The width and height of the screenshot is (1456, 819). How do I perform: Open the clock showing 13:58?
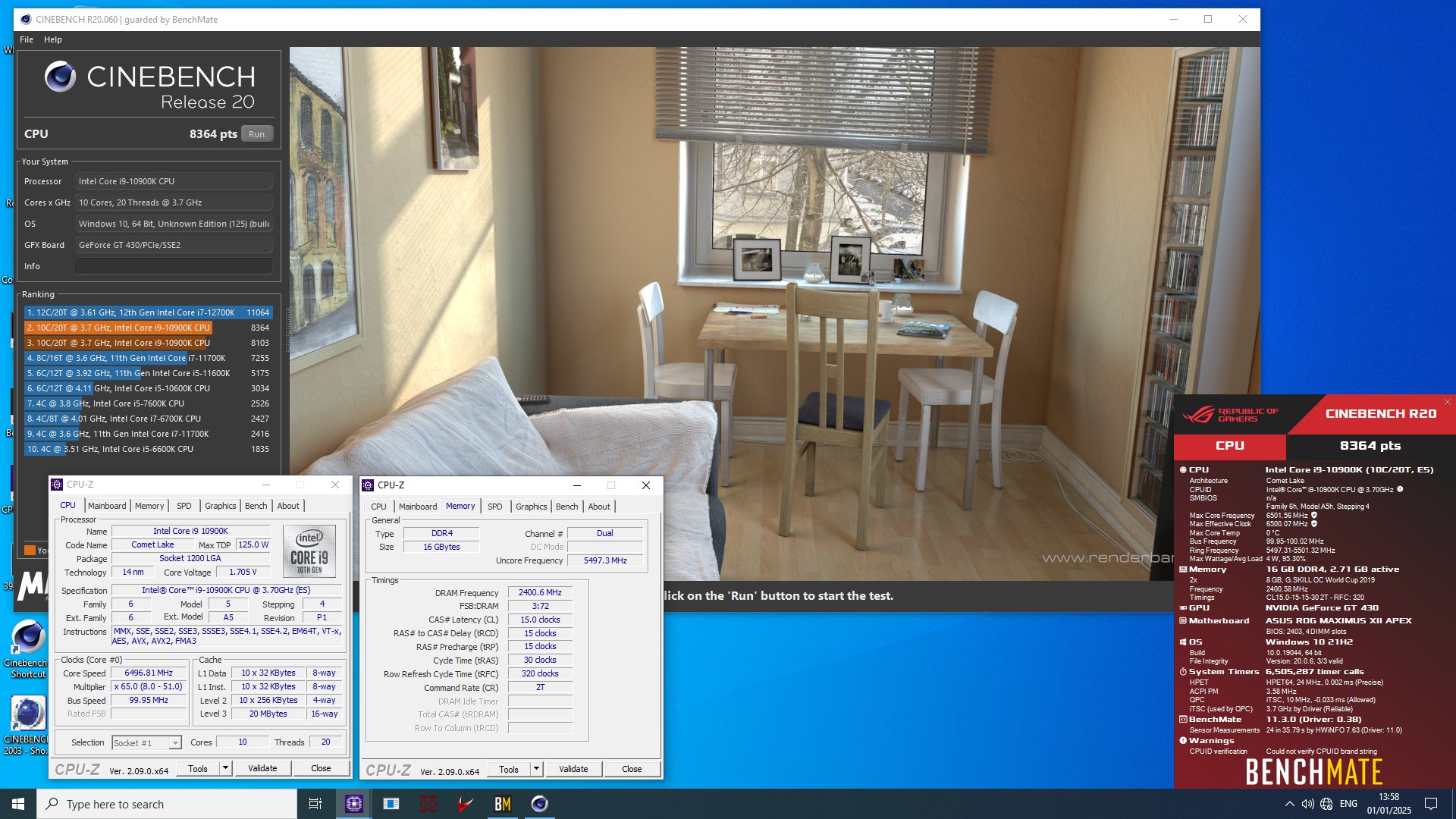pos(1389,804)
